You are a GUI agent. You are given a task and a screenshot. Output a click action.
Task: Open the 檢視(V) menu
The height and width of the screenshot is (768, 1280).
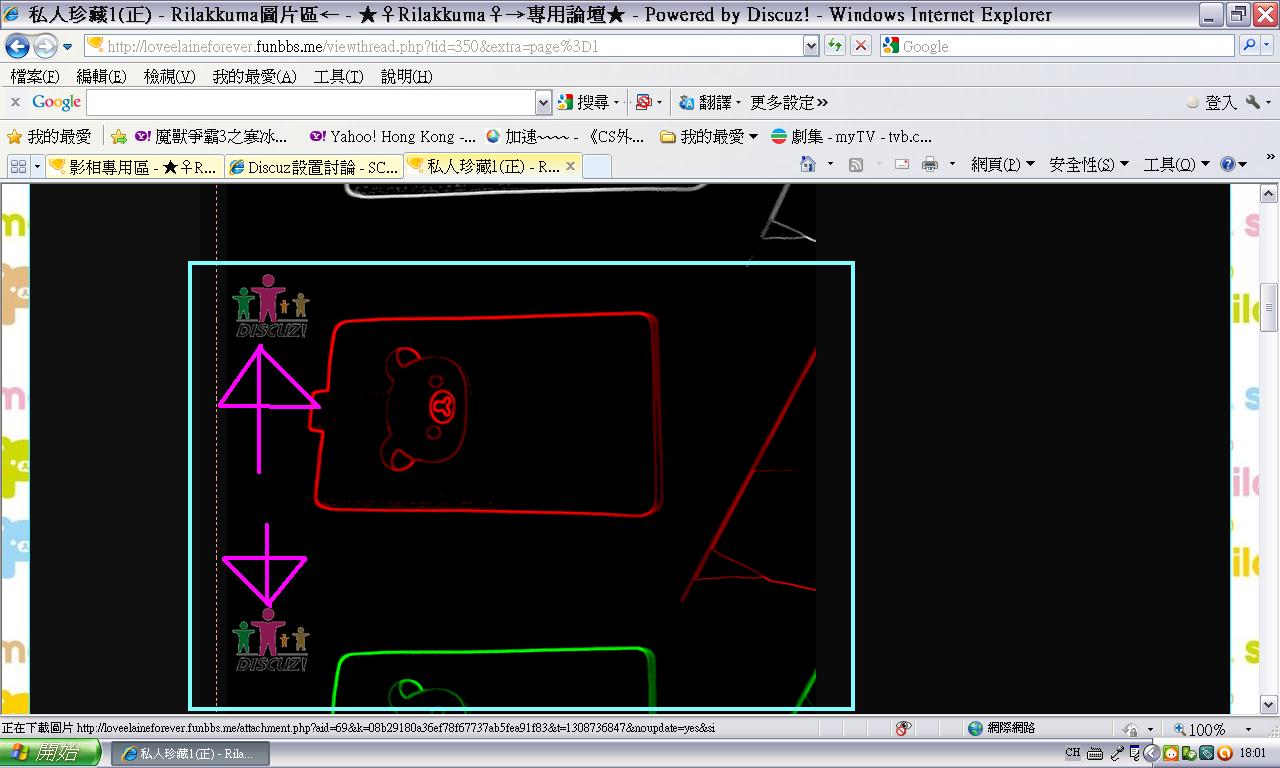pyautogui.click(x=170, y=77)
